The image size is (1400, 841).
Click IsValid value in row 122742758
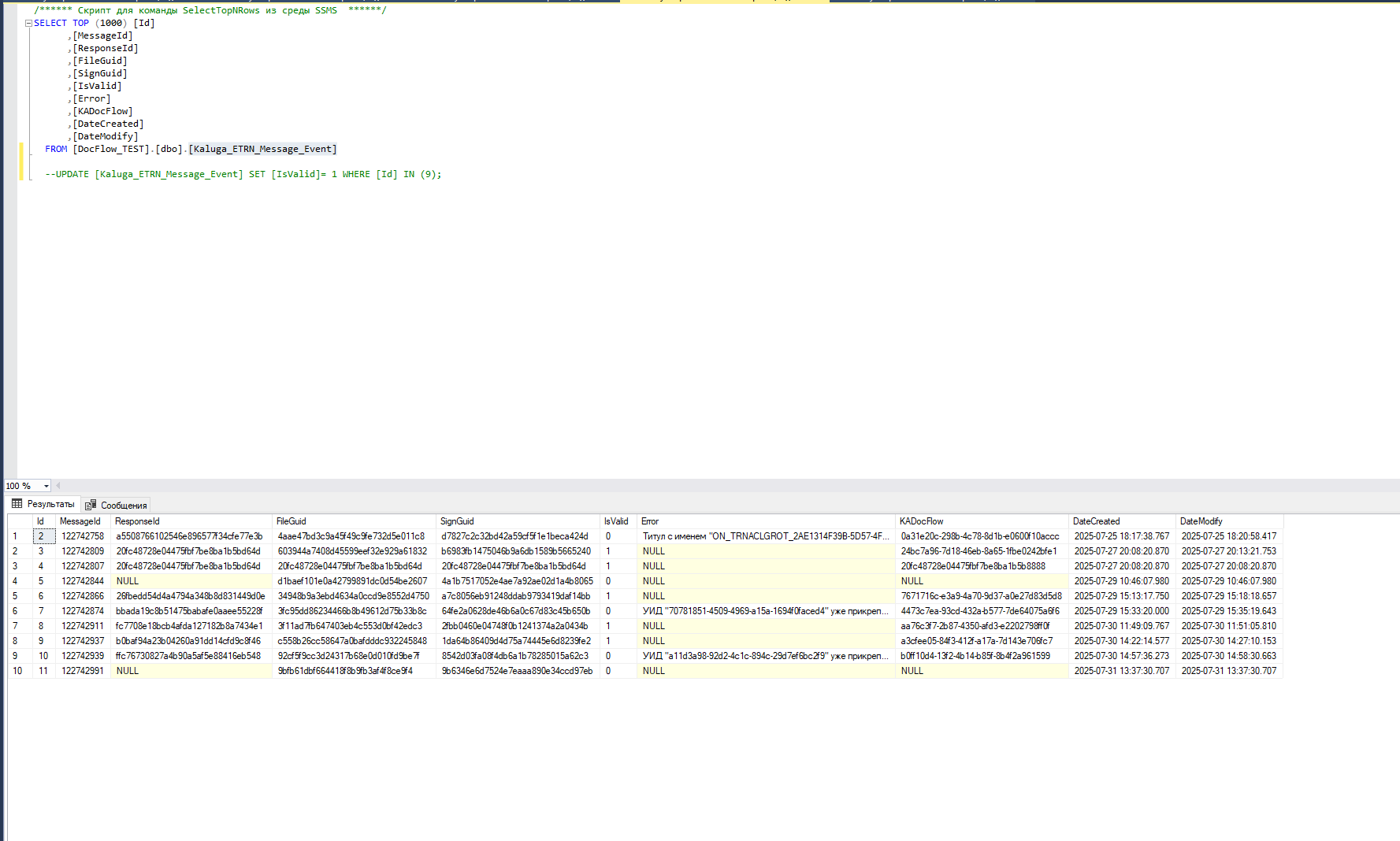(618, 536)
